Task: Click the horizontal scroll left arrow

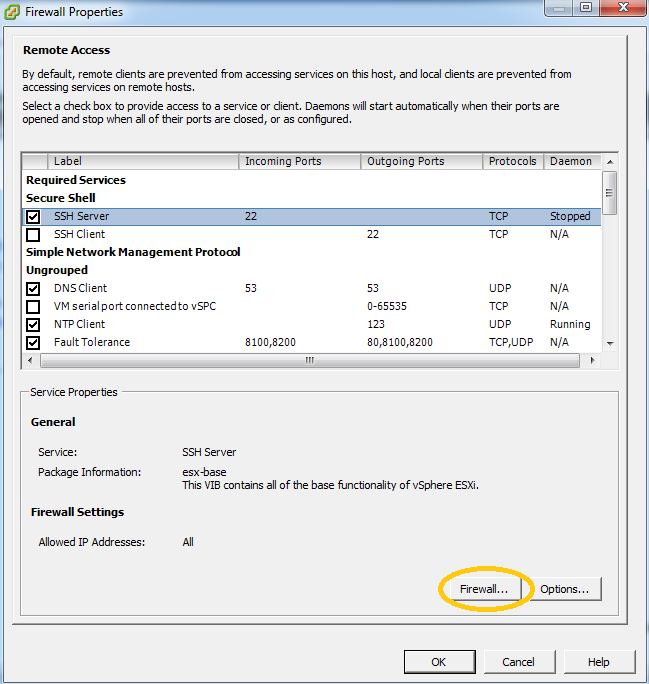Action: (x=30, y=360)
